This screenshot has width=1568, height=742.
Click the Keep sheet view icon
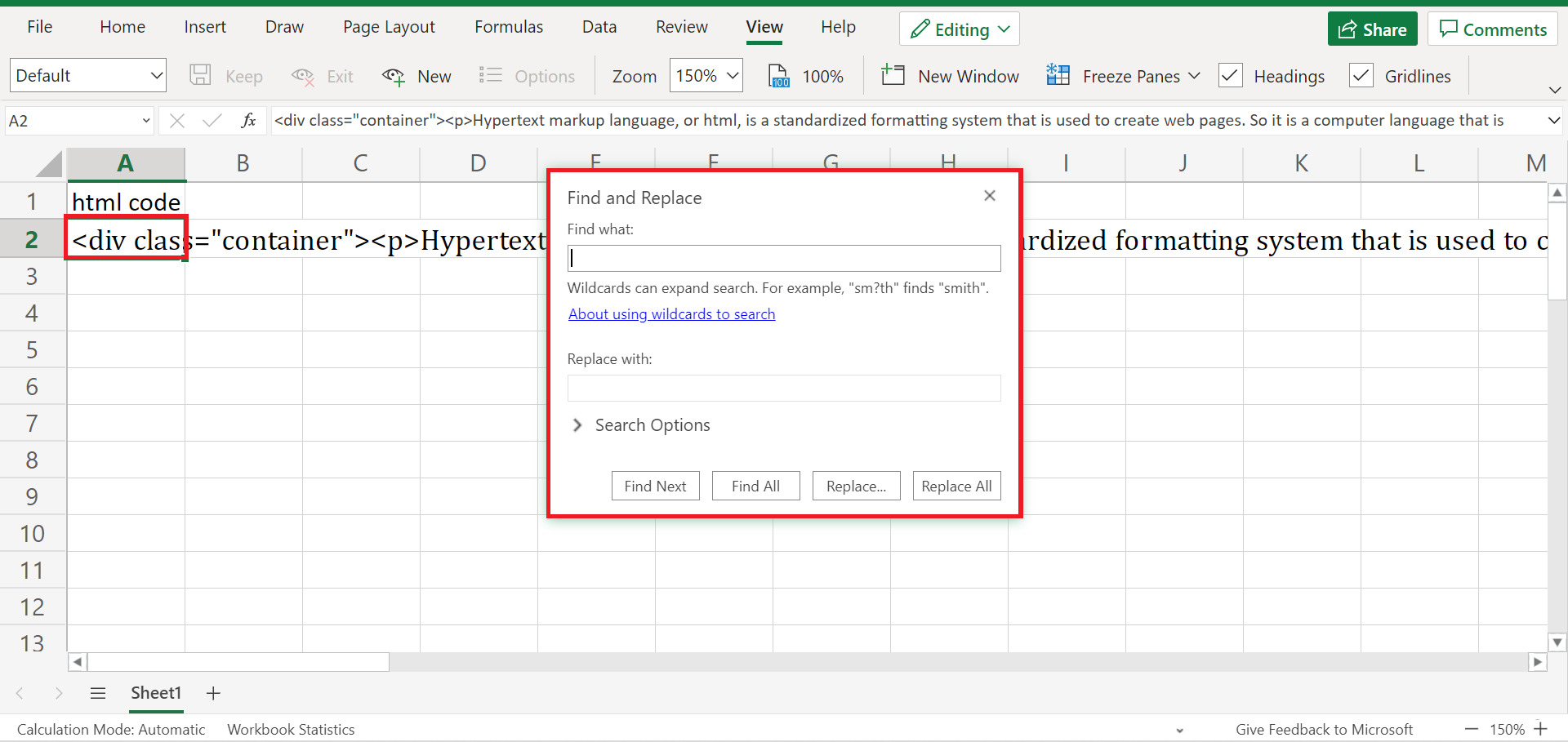(x=200, y=75)
